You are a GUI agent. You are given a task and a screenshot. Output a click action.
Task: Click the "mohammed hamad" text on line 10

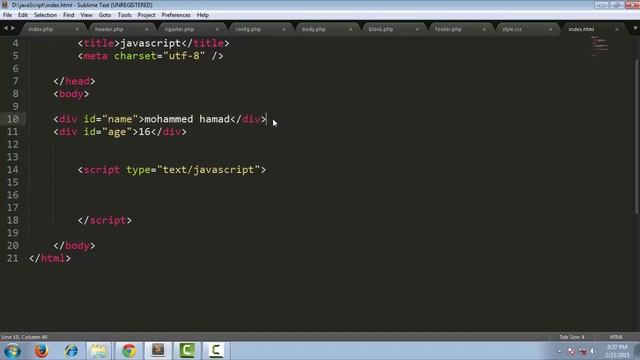(x=187, y=119)
